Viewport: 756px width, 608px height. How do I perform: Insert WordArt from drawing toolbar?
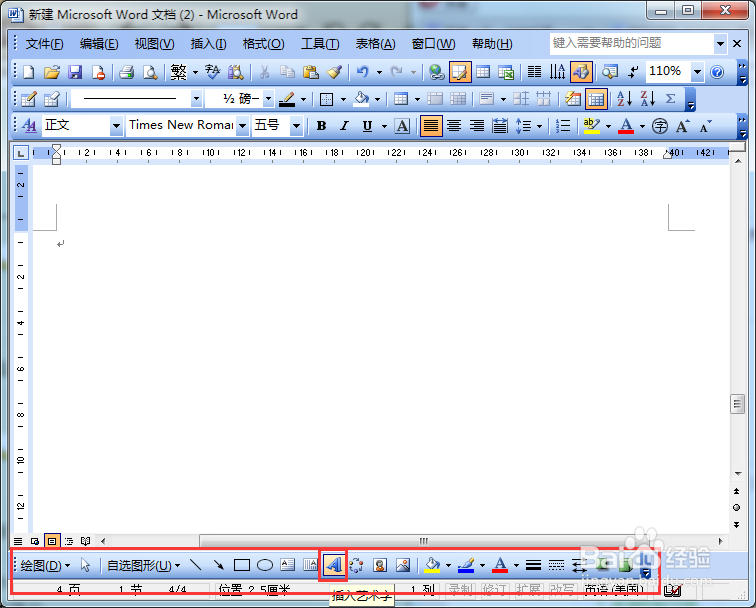pos(333,565)
